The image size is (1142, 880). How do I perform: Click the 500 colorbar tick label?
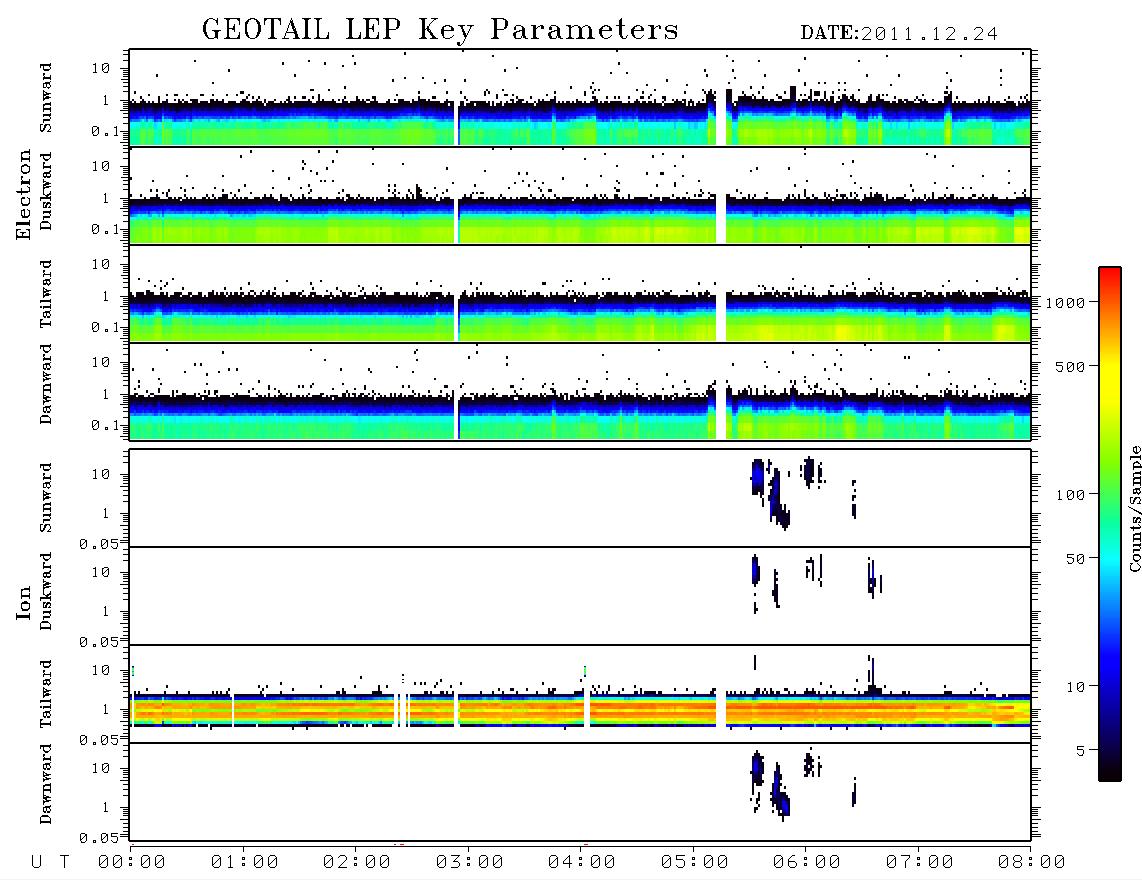1071,367
